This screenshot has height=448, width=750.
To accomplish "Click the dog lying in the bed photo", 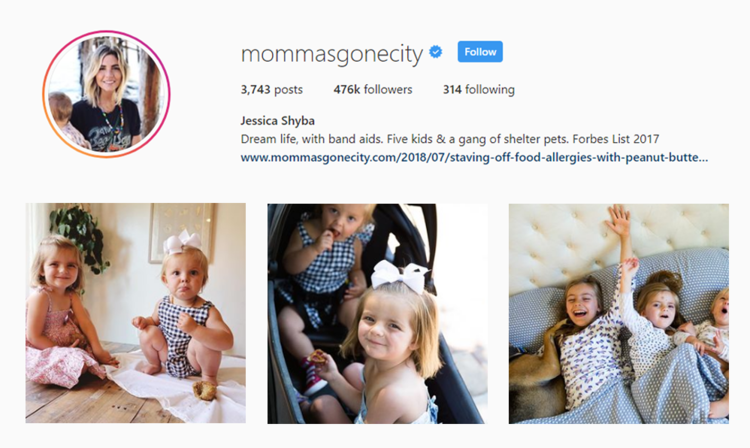I will (537, 373).
